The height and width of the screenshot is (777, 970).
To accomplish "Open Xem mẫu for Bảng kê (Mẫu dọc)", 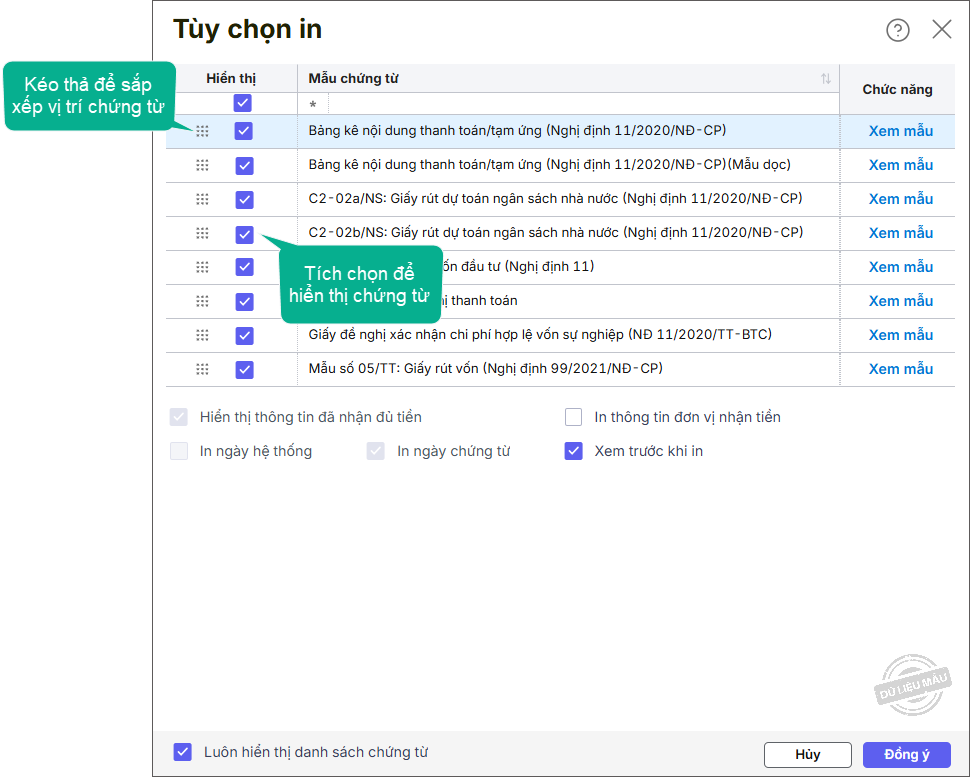I will 901,165.
